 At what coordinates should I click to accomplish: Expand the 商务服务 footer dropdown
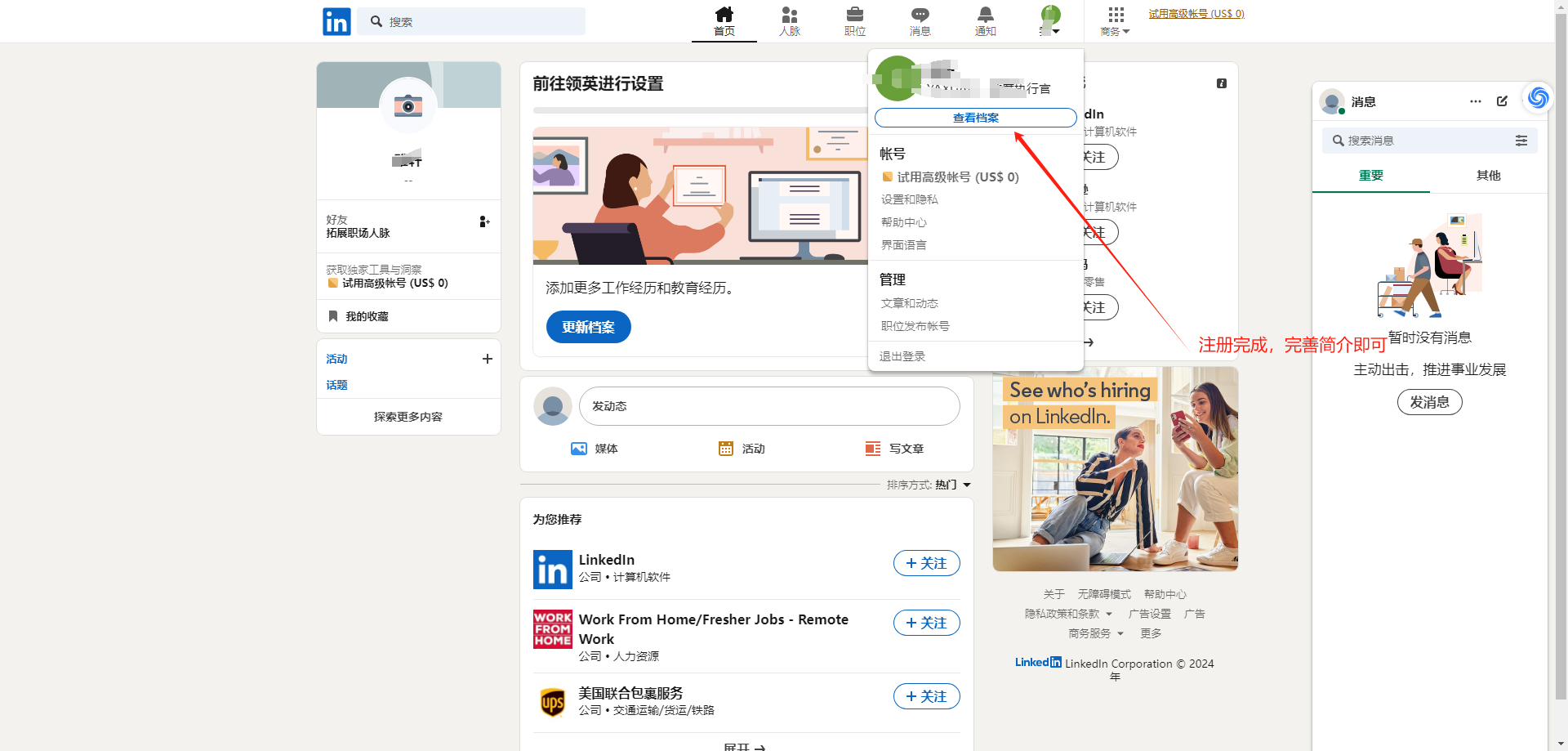coord(1094,633)
